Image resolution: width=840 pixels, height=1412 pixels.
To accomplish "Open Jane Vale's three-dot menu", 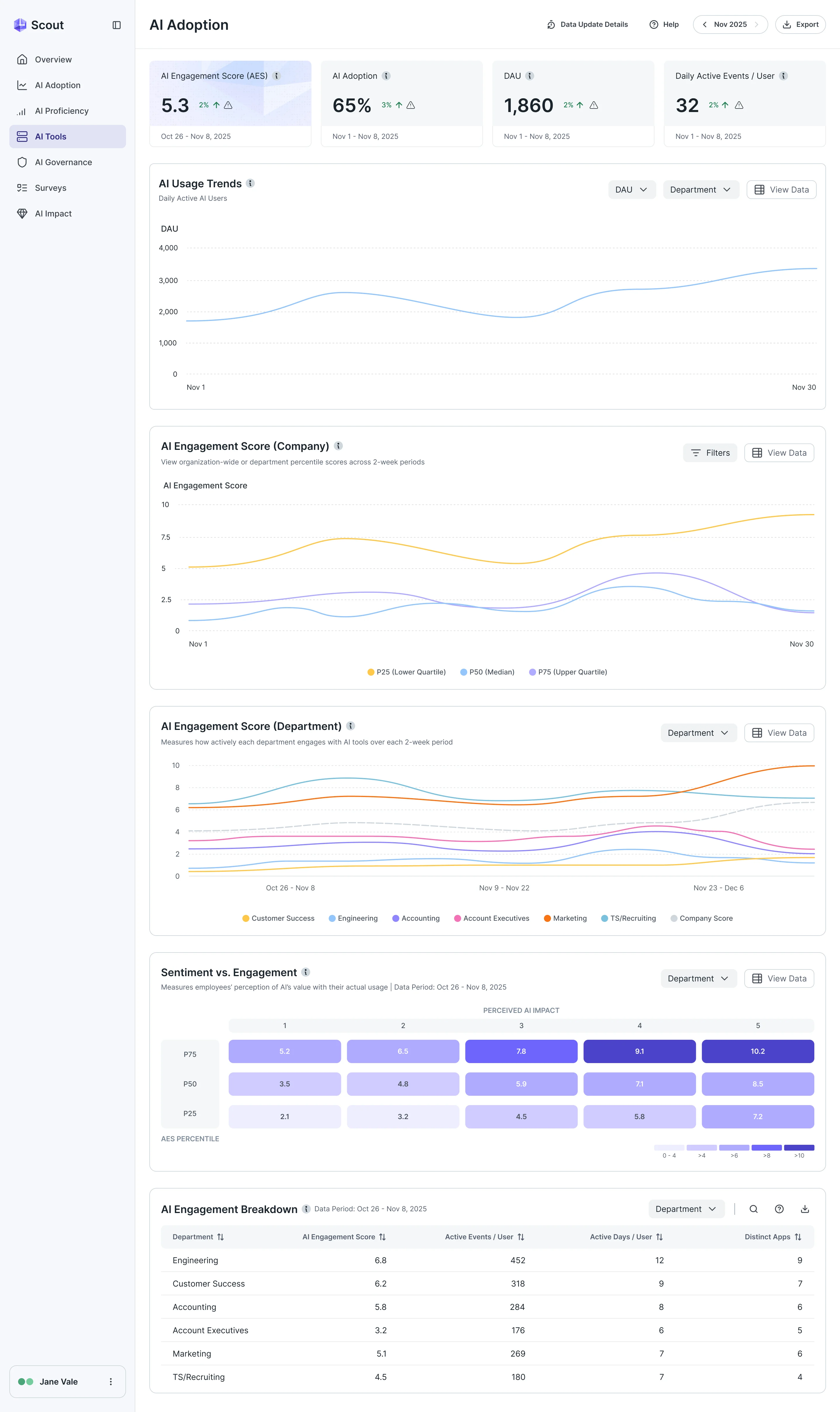I will [x=111, y=1381].
